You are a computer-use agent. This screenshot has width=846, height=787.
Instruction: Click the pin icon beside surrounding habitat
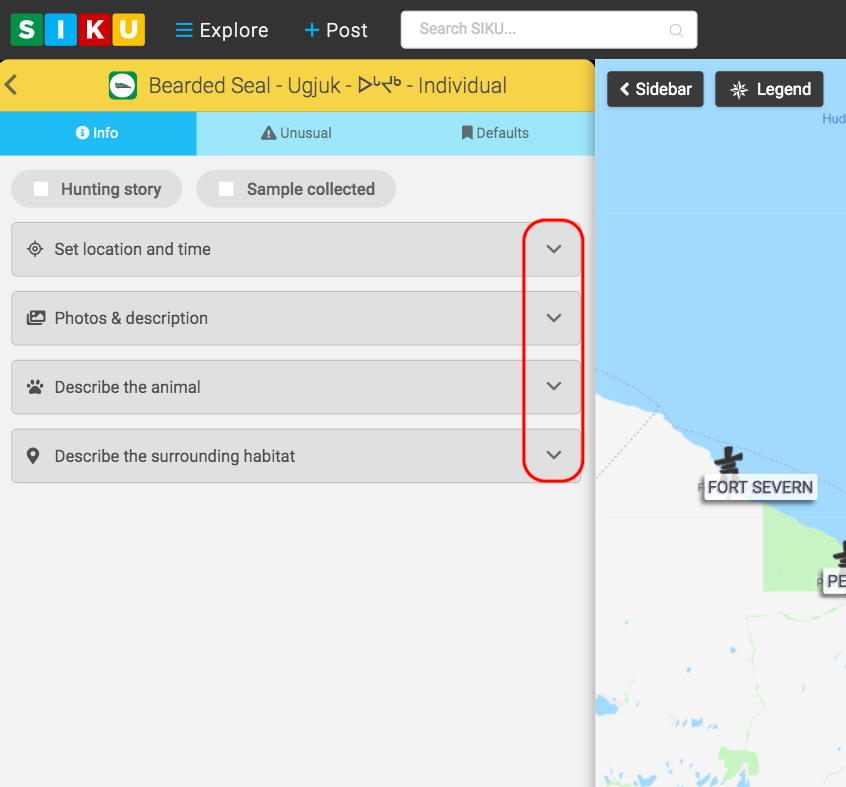(34, 456)
